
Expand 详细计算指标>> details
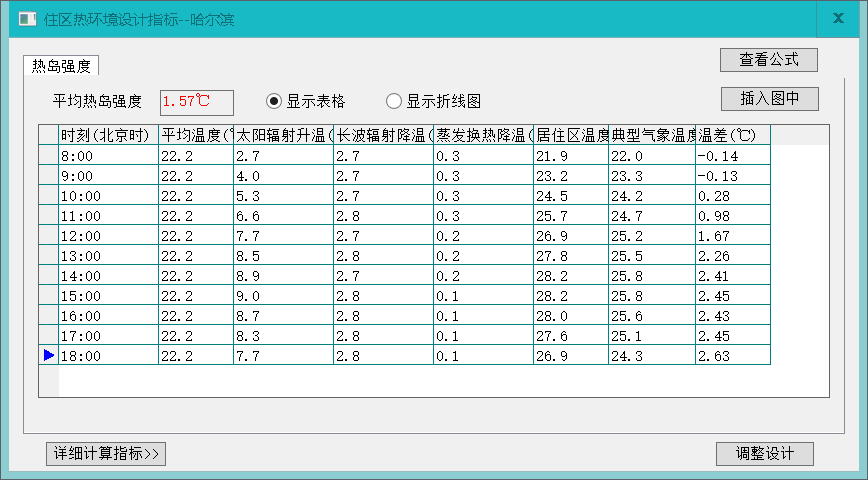[x=106, y=453]
